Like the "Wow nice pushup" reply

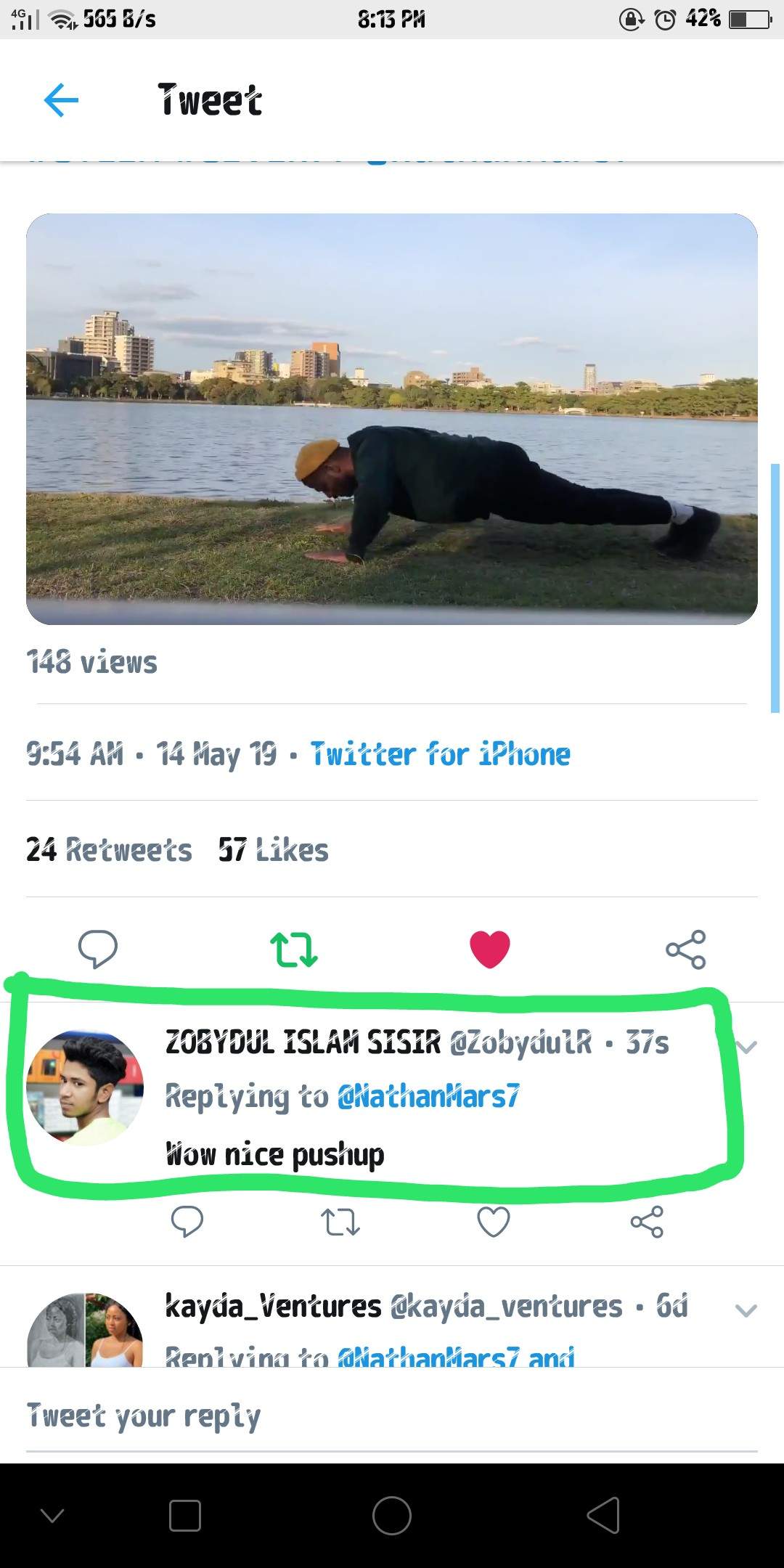(494, 1222)
